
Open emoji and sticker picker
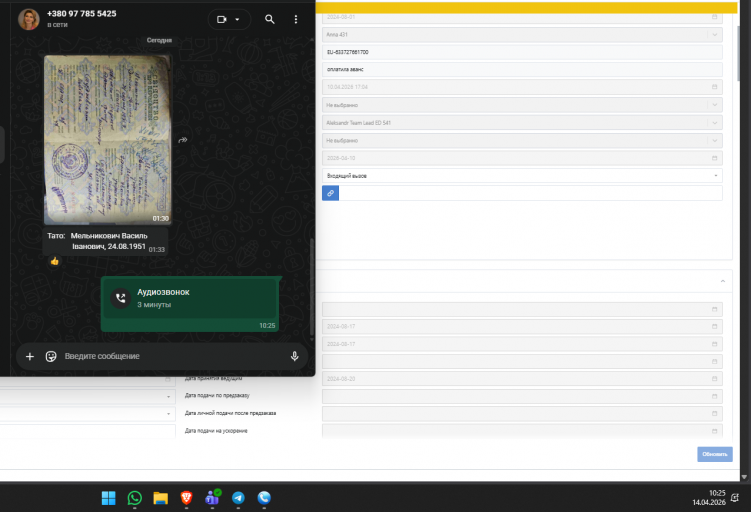click(x=51, y=356)
